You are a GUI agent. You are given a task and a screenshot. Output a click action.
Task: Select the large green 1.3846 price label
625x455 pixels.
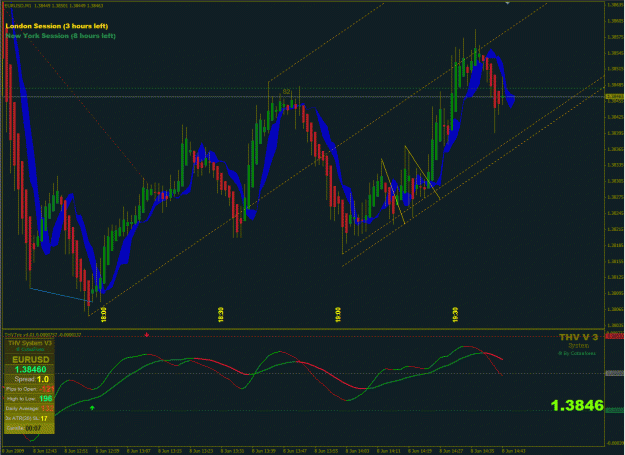pos(577,406)
